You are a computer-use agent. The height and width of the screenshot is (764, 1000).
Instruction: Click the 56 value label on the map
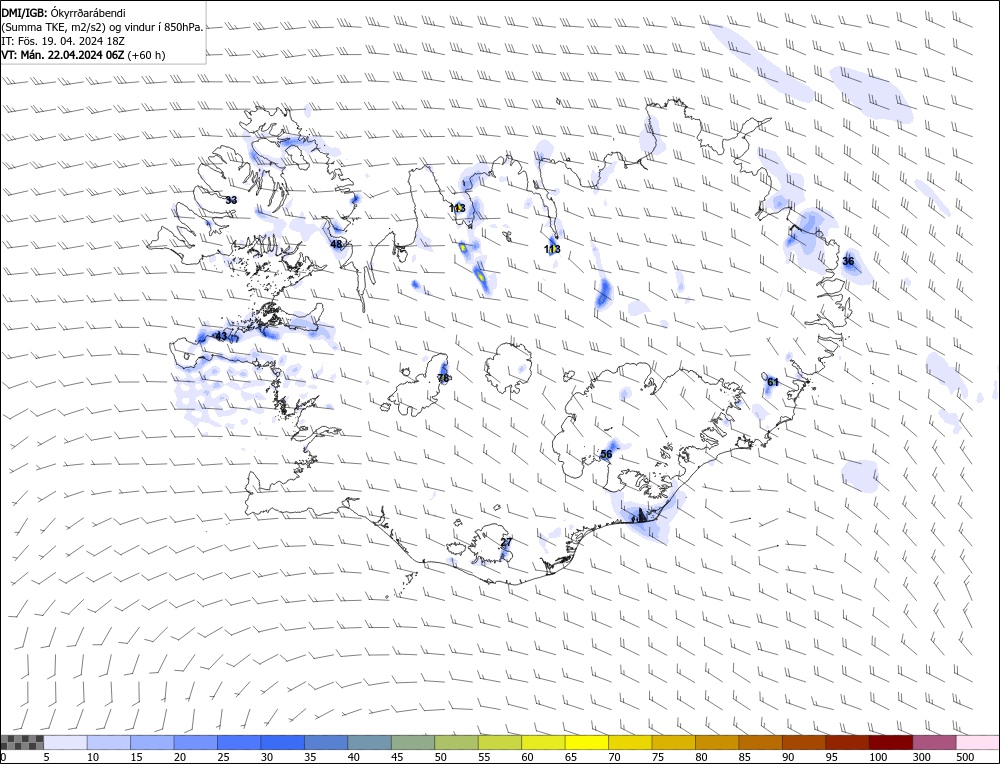click(x=606, y=455)
